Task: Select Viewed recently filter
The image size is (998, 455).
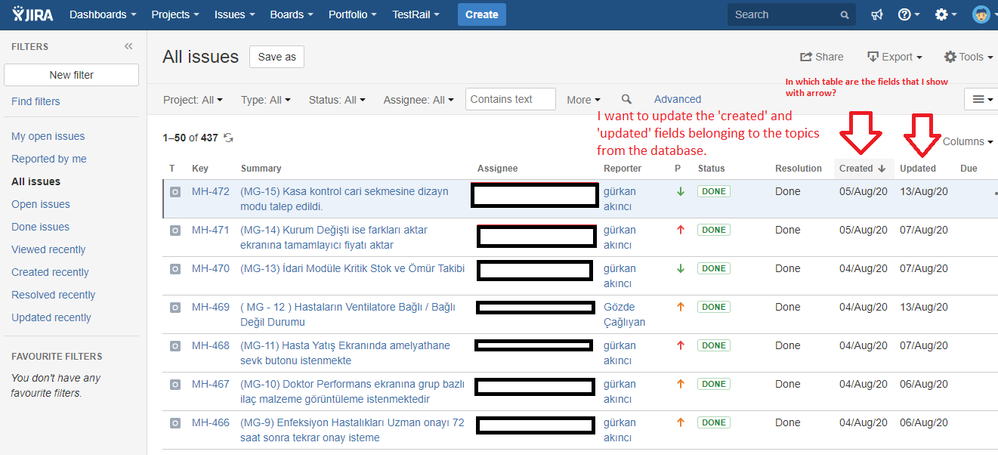Action: [48, 249]
